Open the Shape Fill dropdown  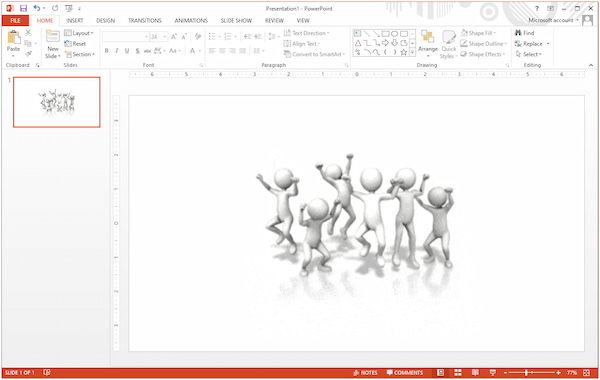478,33
